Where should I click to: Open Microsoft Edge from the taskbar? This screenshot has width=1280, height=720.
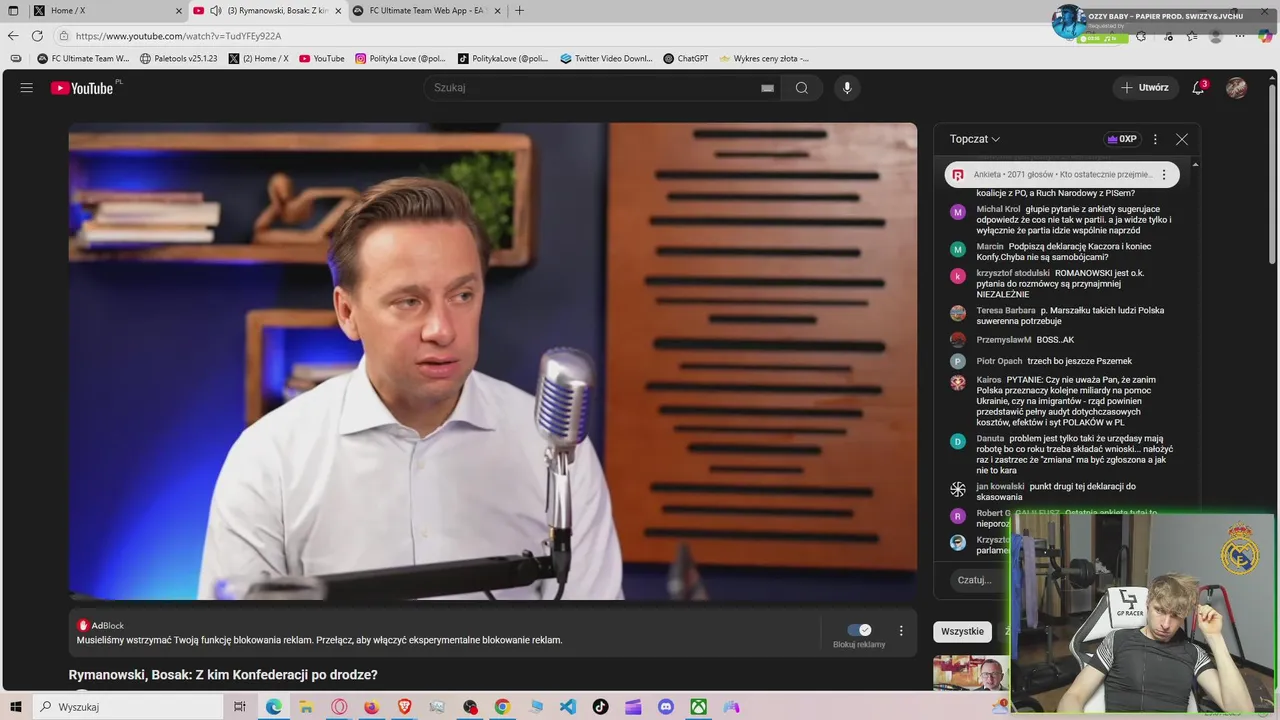coord(273,707)
